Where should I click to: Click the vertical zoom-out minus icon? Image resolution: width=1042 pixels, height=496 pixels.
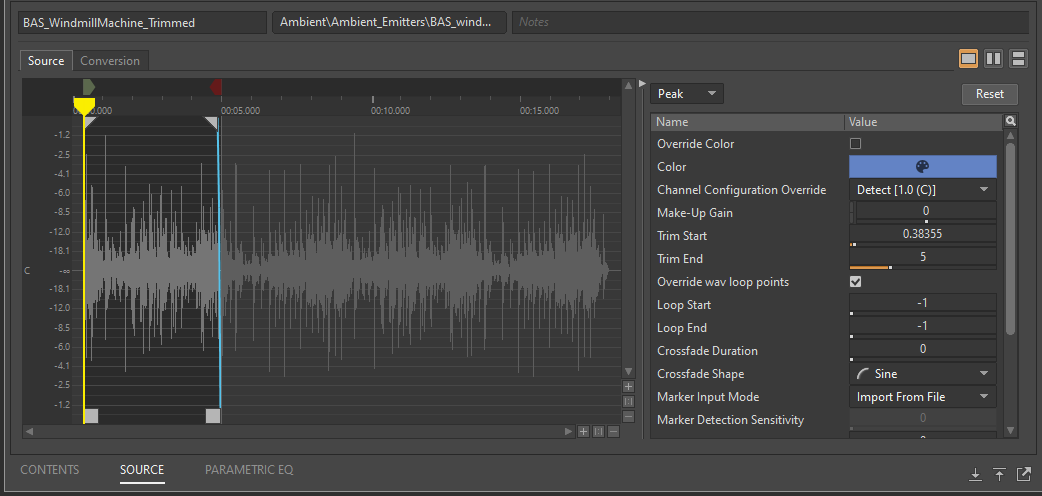pos(628,416)
